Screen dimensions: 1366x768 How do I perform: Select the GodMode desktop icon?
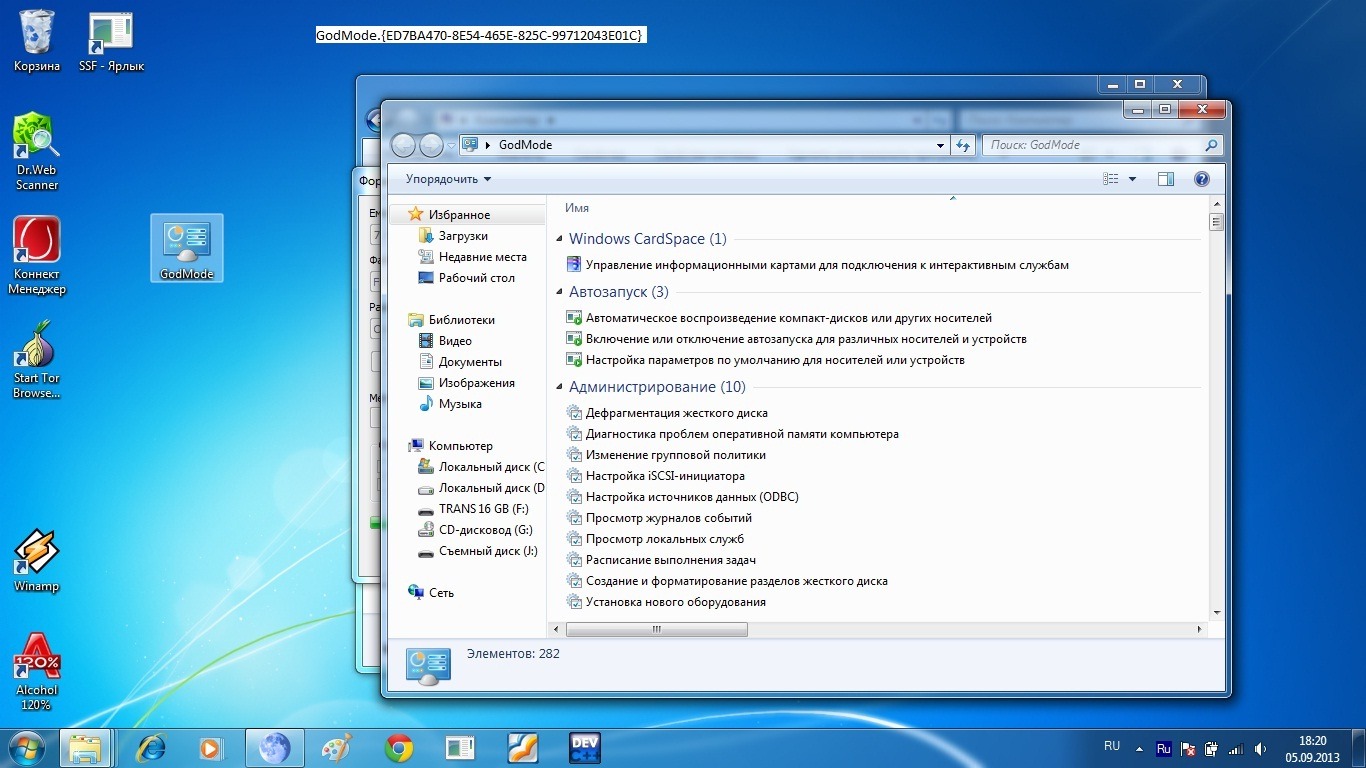187,248
